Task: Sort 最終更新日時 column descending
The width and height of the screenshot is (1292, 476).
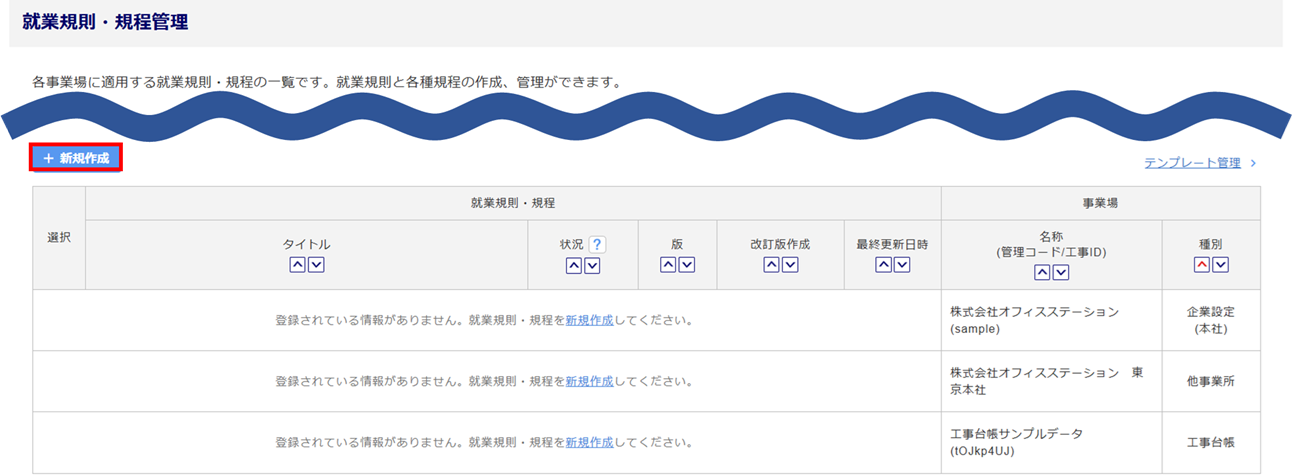Action: 902,265
